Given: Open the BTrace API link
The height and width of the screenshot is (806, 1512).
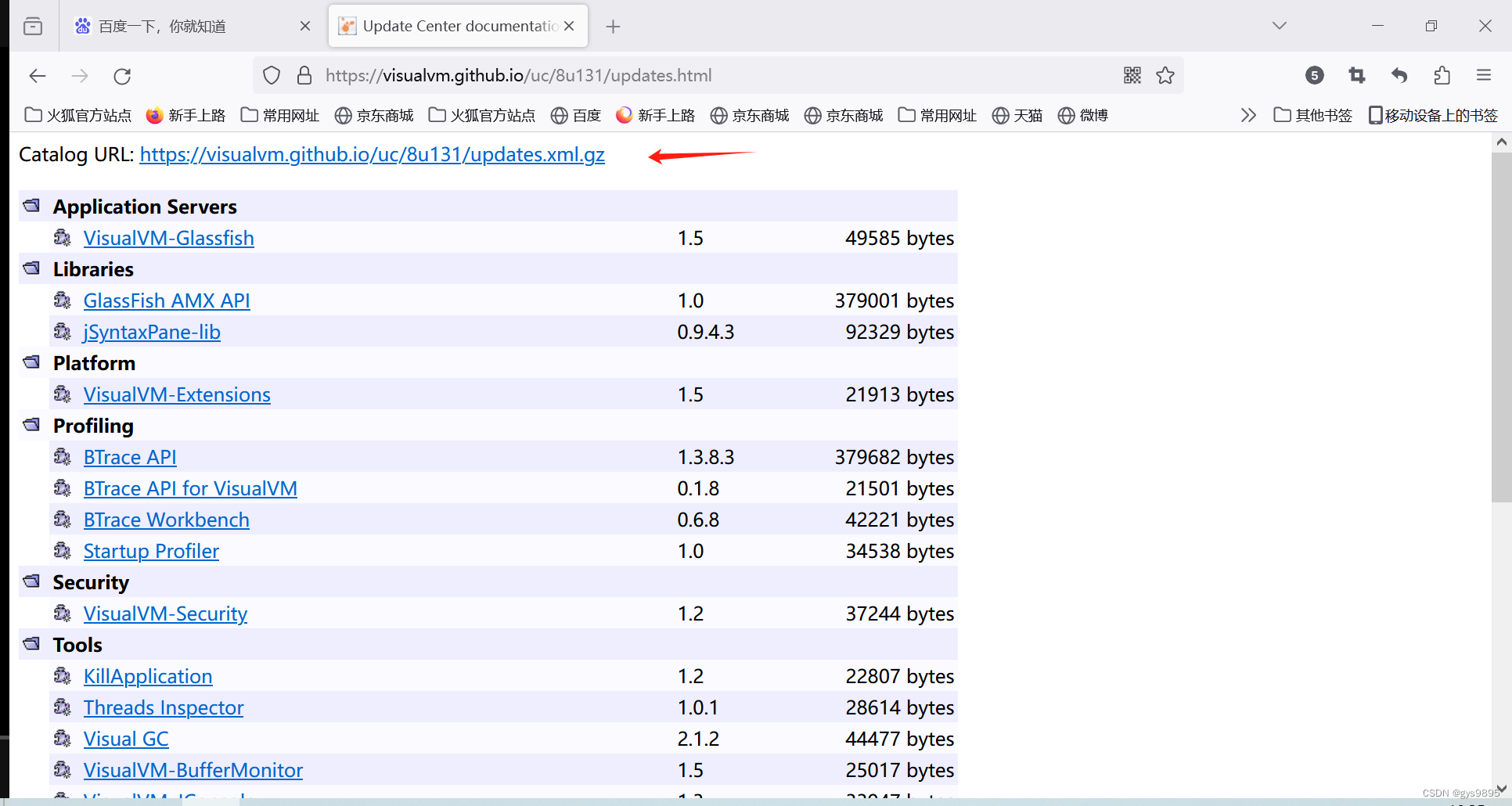Looking at the screenshot, I should point(130,457).
